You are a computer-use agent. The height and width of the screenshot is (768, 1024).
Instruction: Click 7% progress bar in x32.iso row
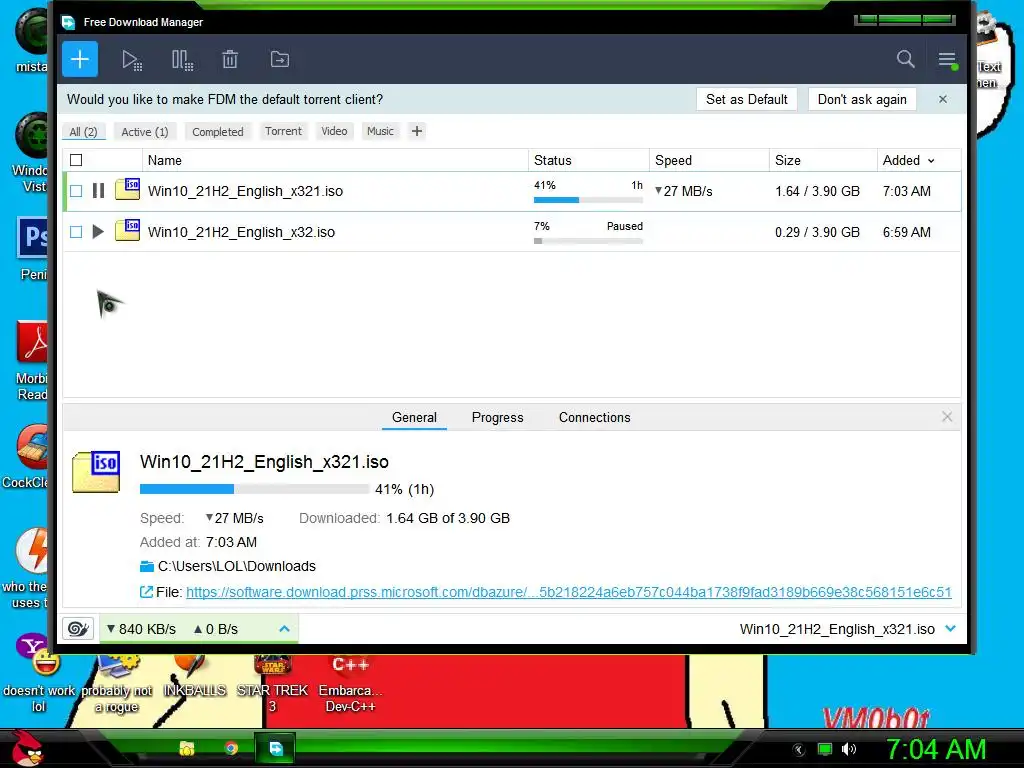click(588, 241)
